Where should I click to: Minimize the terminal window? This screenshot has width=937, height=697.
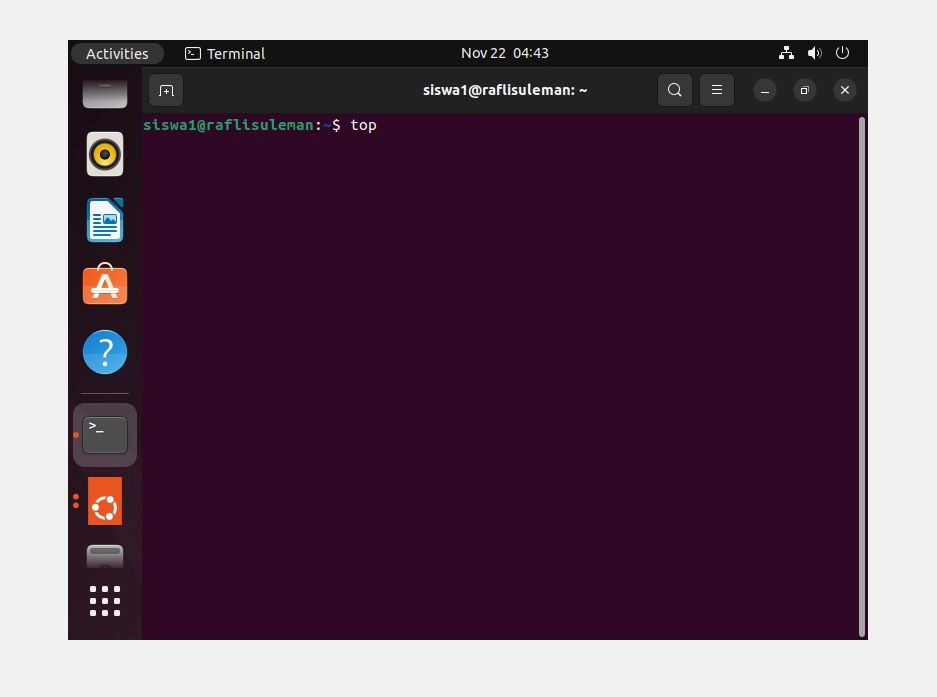click(765, 91)
